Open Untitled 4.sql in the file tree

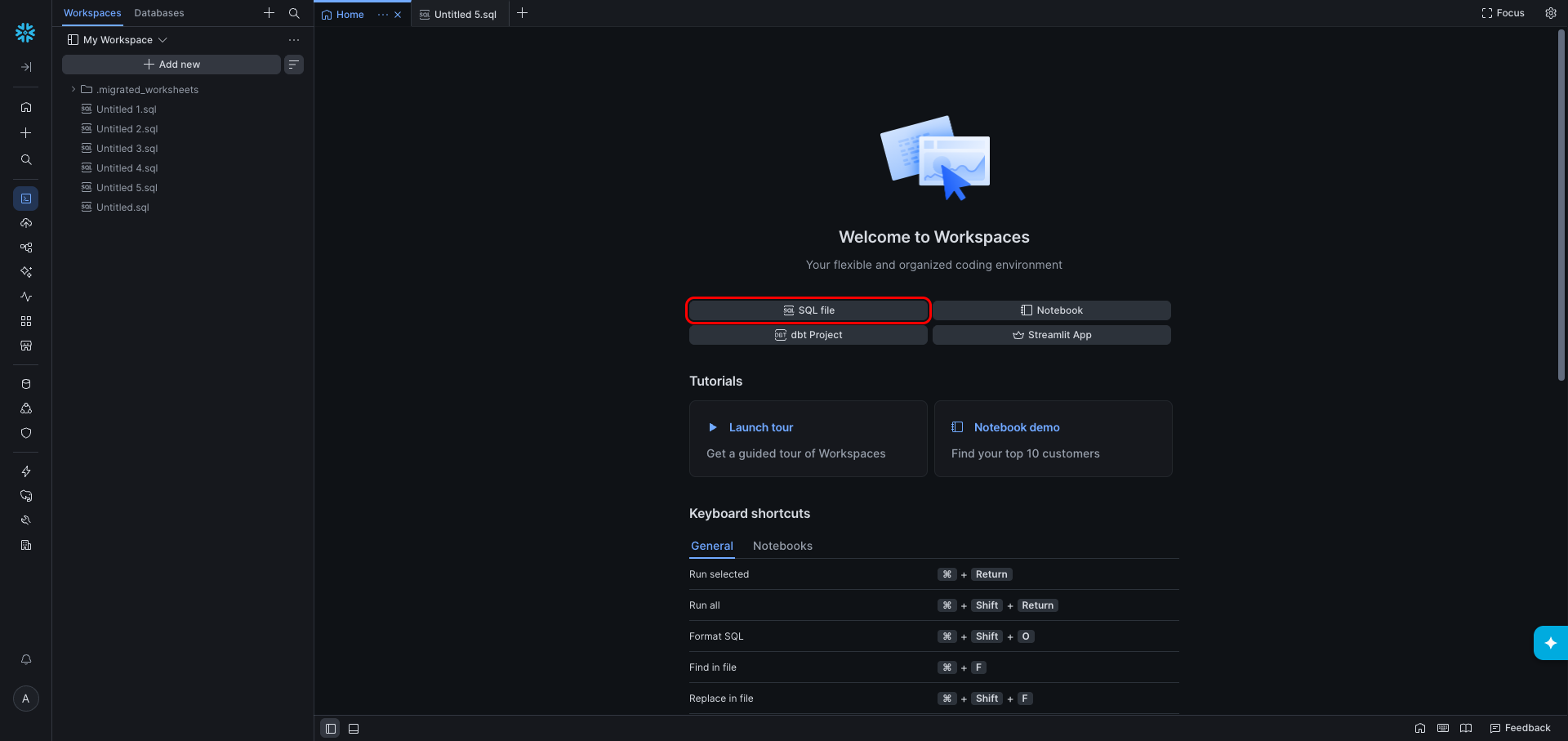point(127,168)
